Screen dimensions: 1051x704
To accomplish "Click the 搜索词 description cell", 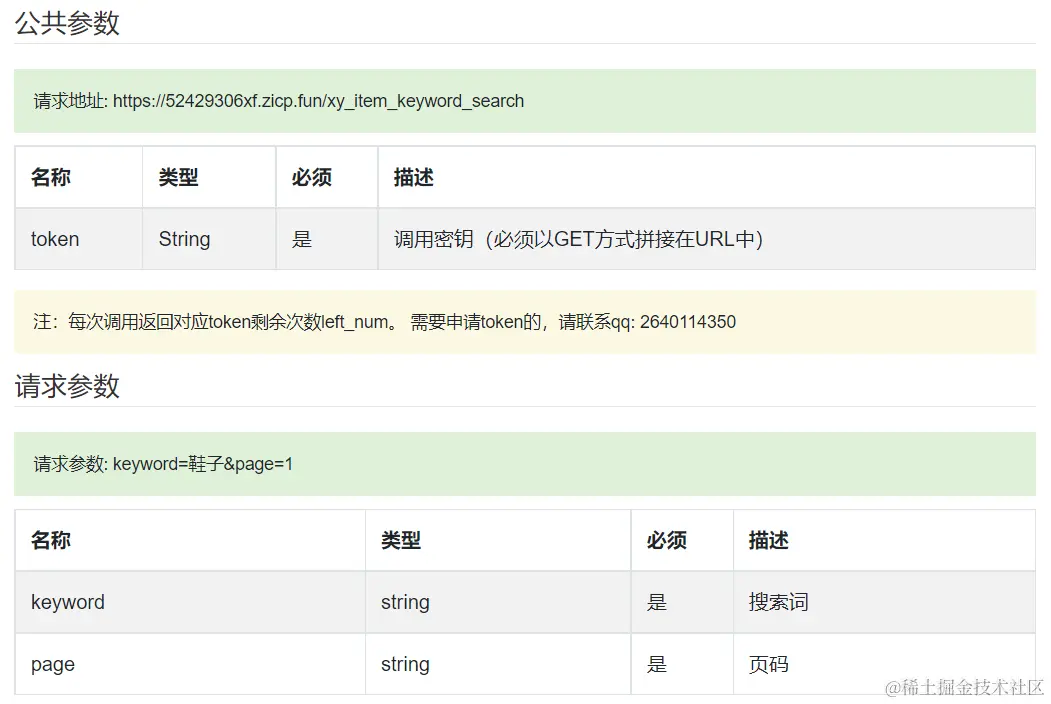I will click(885, 602).
